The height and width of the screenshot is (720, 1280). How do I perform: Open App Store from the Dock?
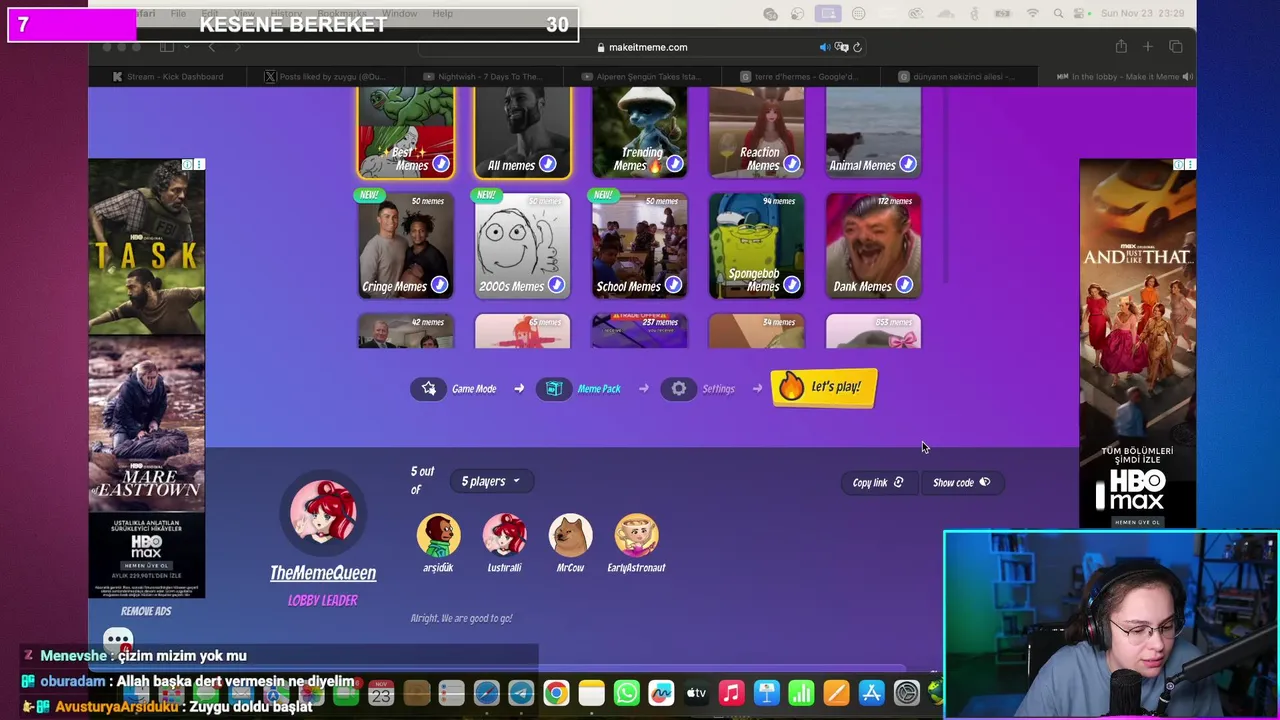871,693
